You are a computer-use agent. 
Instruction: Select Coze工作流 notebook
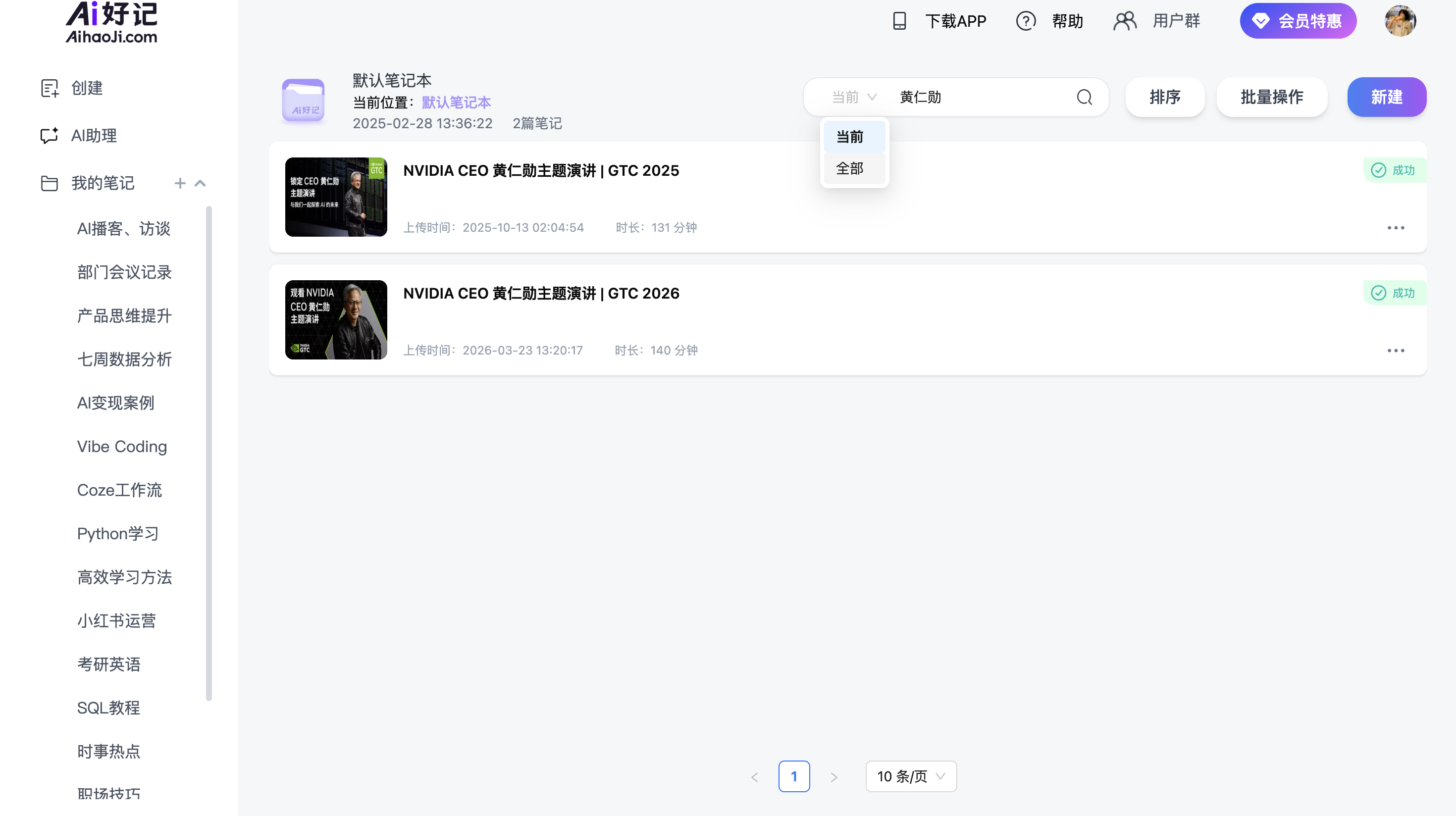pos(119,490)
